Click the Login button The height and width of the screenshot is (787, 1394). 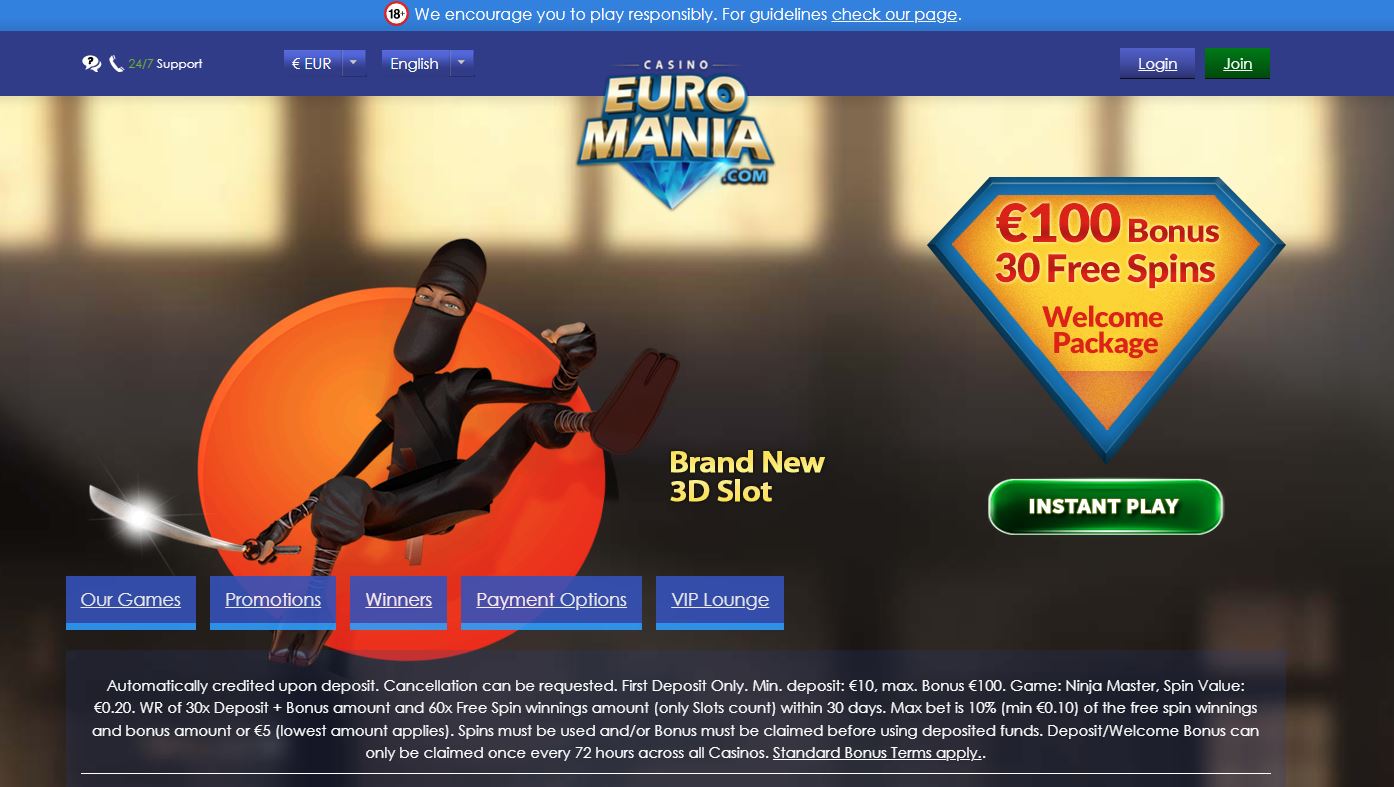click(x=1157, y=63)
